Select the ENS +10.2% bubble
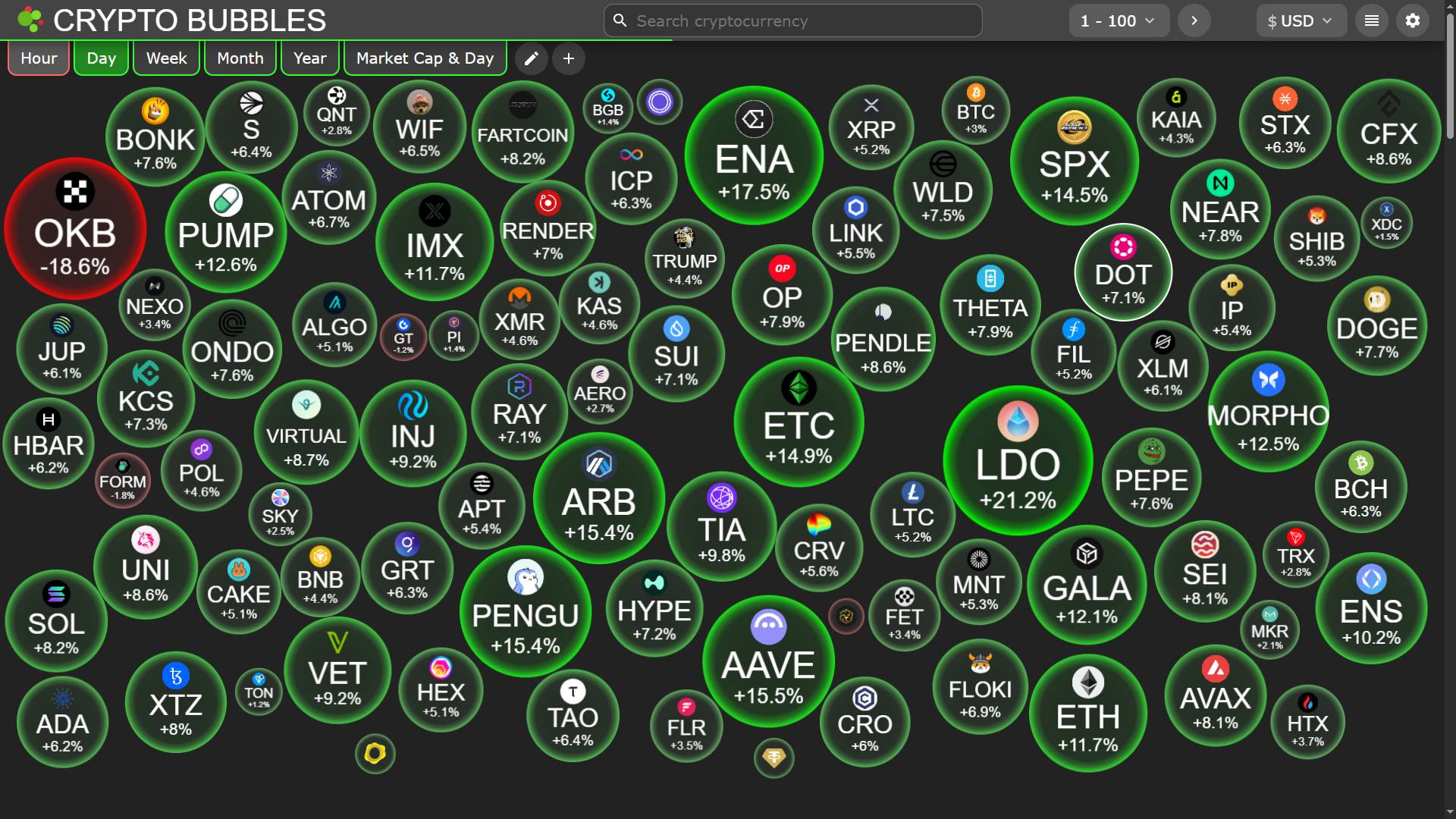Image resolution: width=1456 pixels, height=819 pixels. [x=1371, y=608]
